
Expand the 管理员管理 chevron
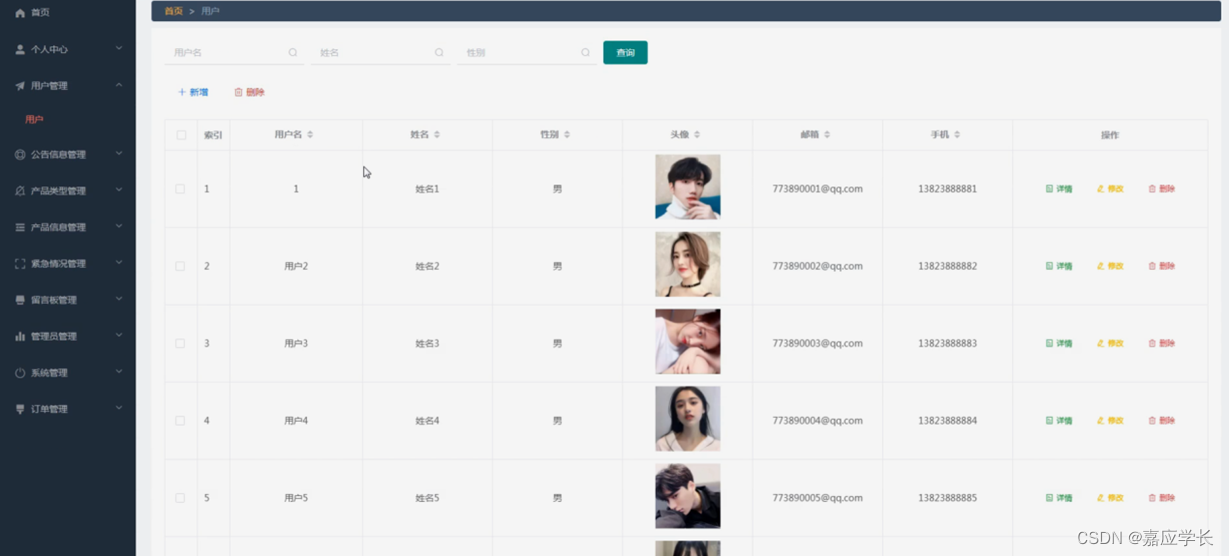119,336
